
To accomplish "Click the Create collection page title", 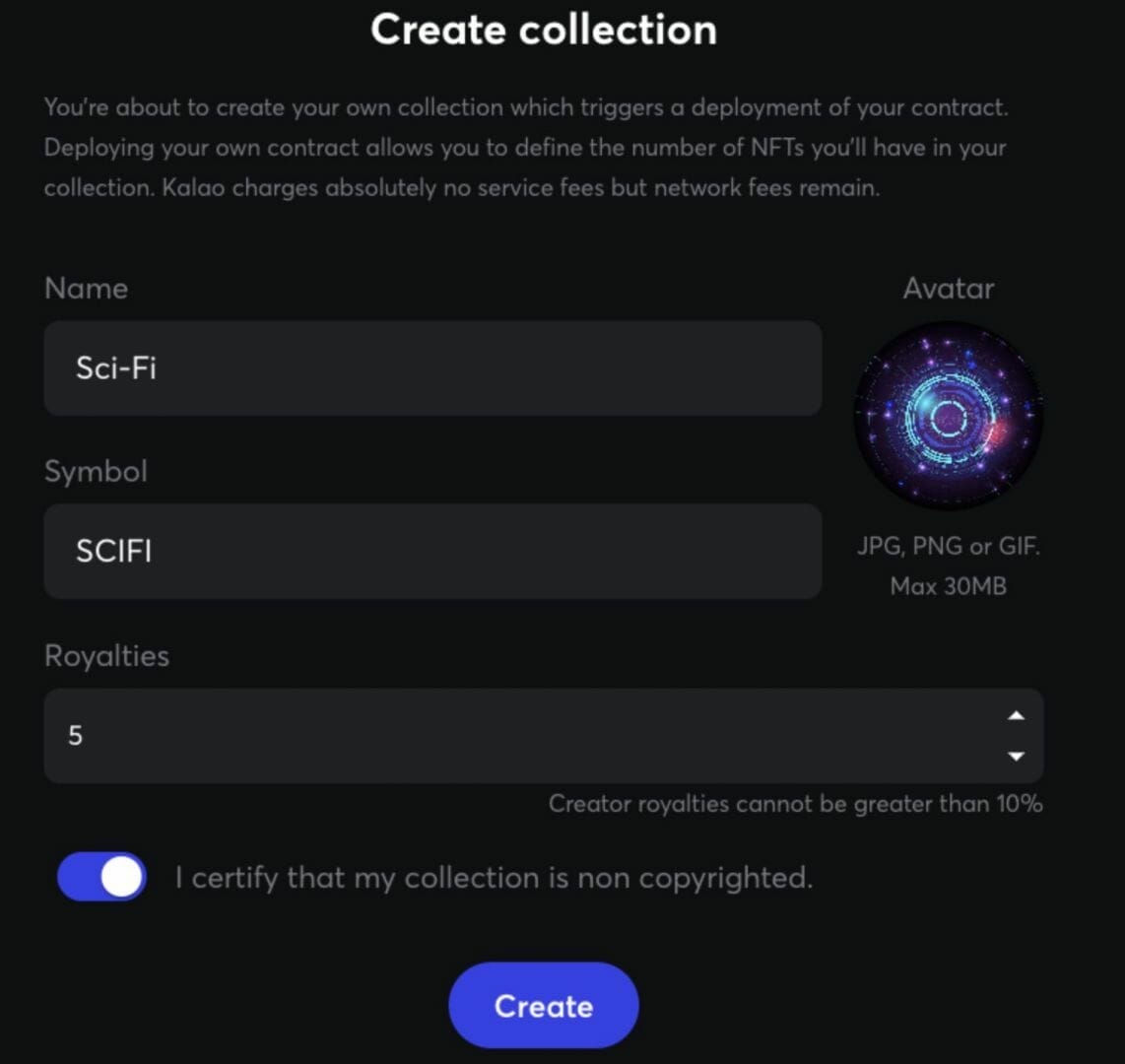I will coord(543,30).
